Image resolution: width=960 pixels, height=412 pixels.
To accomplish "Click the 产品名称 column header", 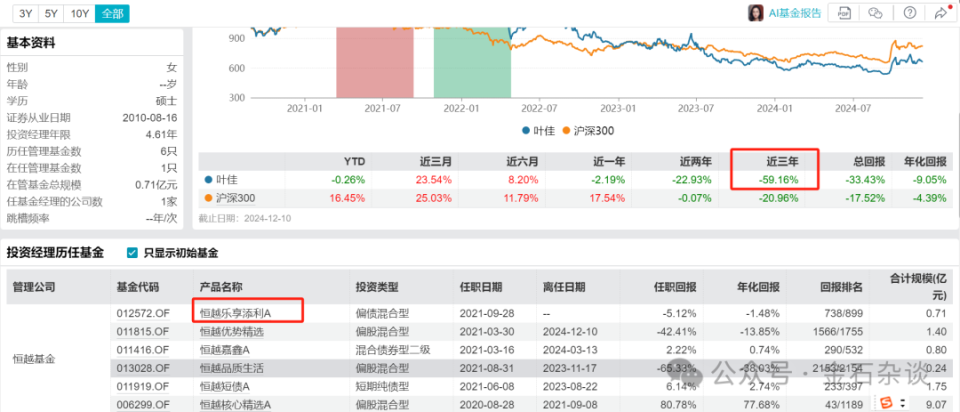I will pos(220,287).
